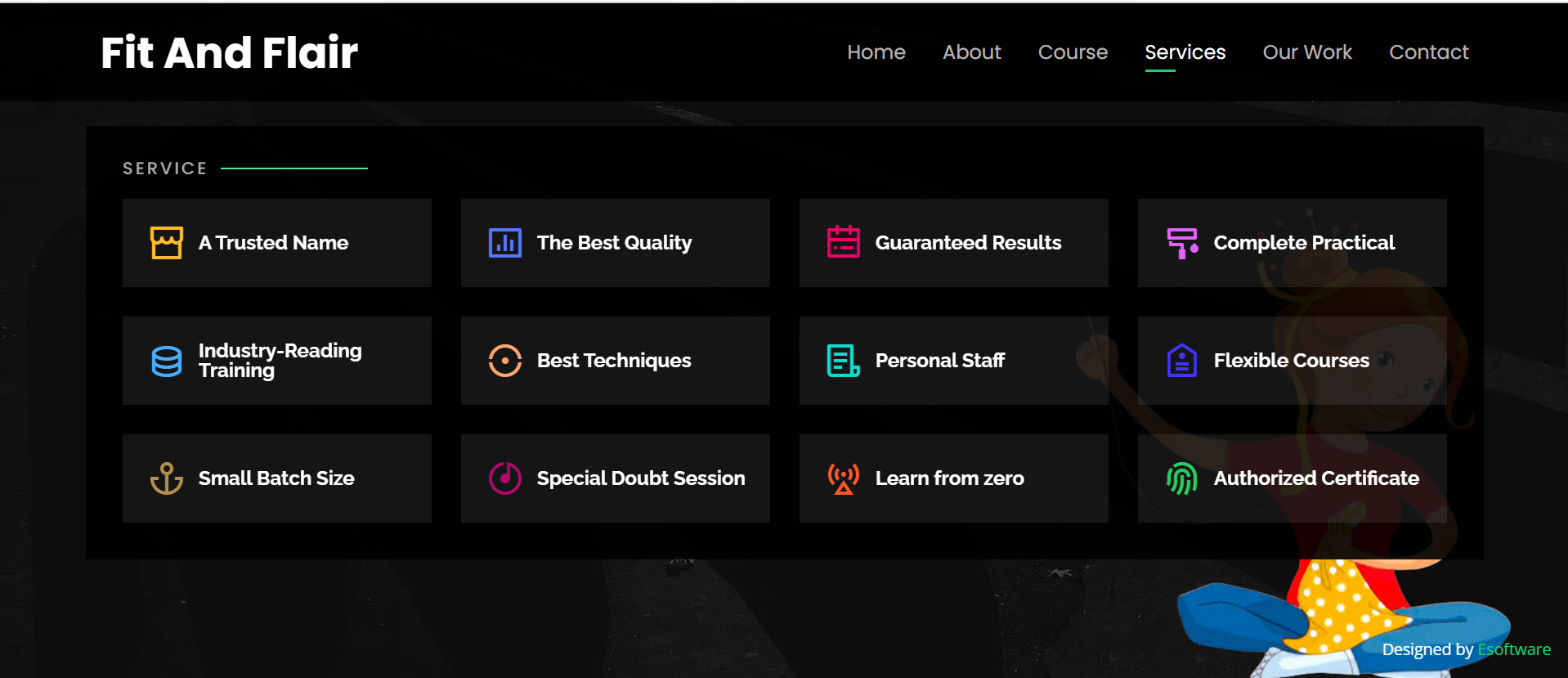Click the Special Doubt Session label
The height and width of the screenshot is (678, 1568).
[641, 478]
